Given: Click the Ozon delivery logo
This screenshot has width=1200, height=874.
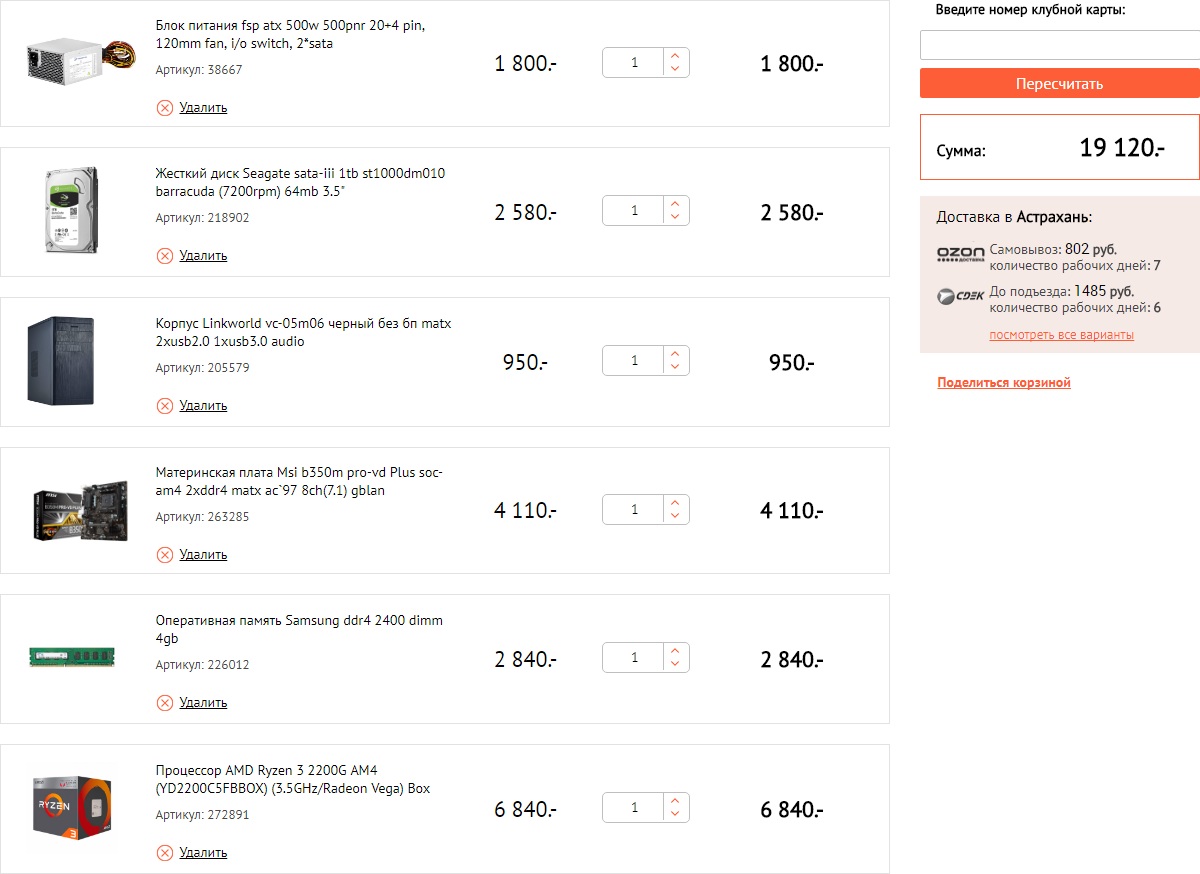Looking at the screenshot, I should [x=960, y=254].
